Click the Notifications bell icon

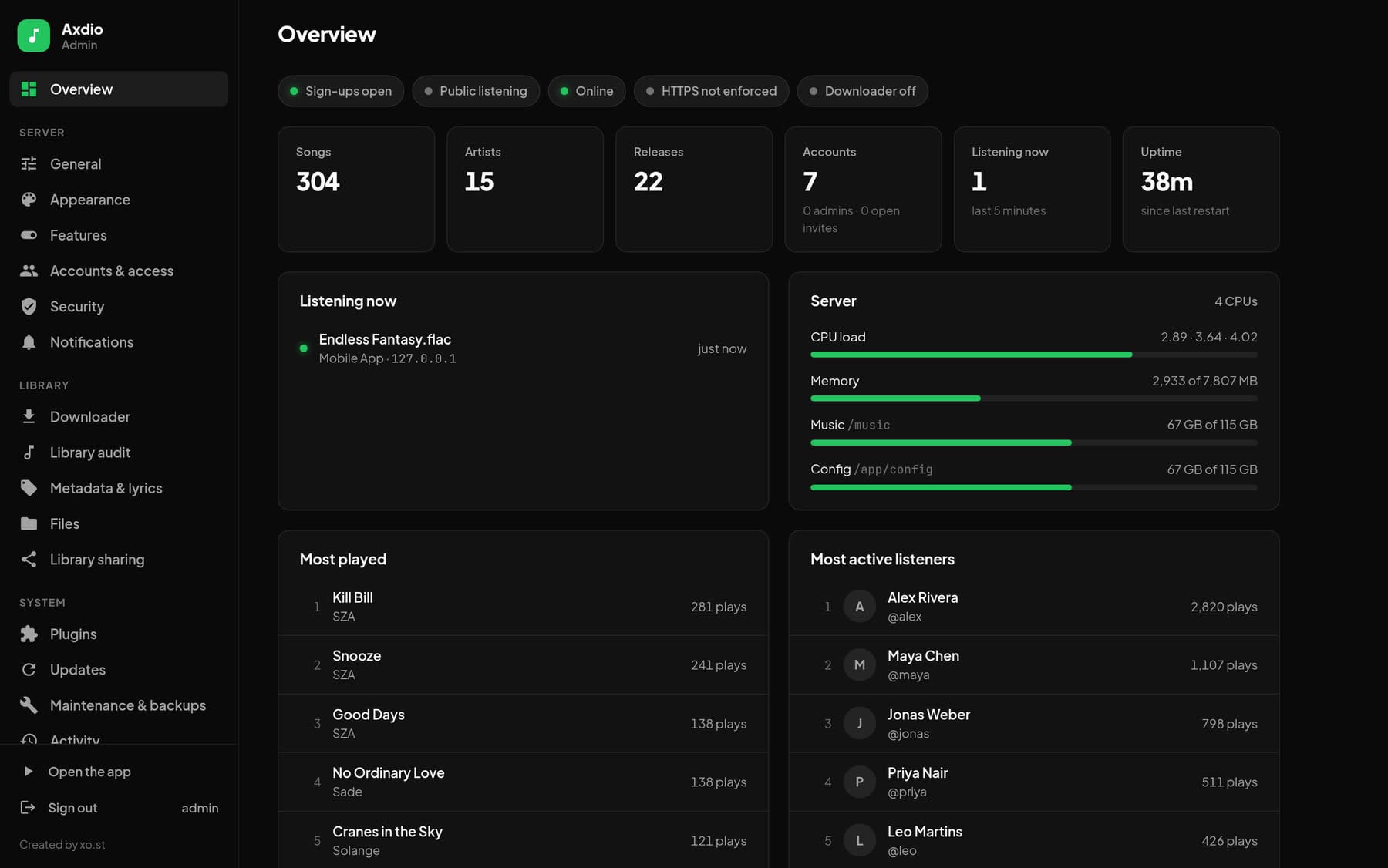pos(29,342)
